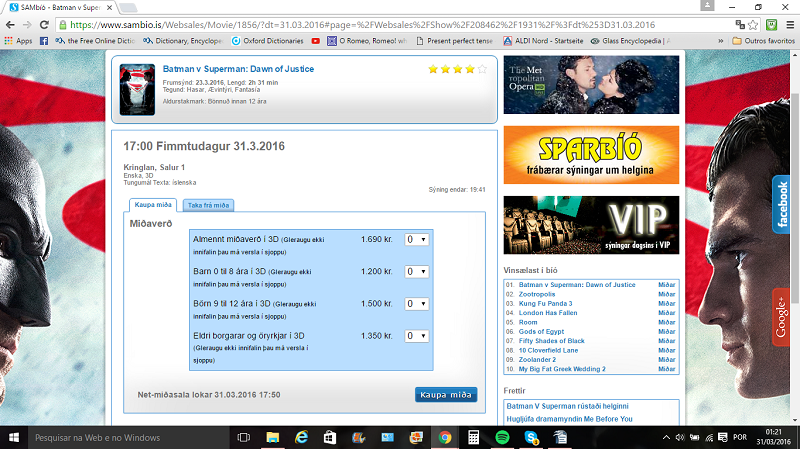This screenshot has width=800, height=449.
Task: Open the taskbar clock showing 01:21
Action: (773, 438)
